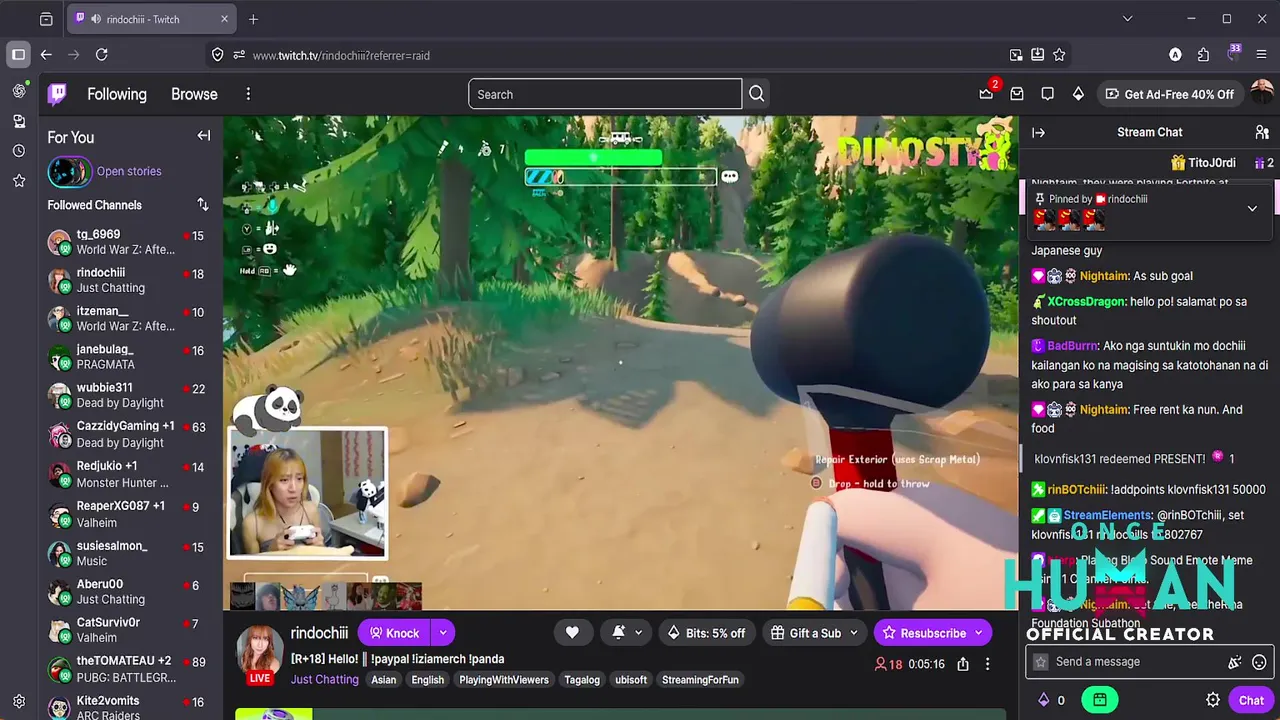This screenshot has height=720, width=1280.
Task: Open stream more options vertical dots
Action: coord(987,664)
